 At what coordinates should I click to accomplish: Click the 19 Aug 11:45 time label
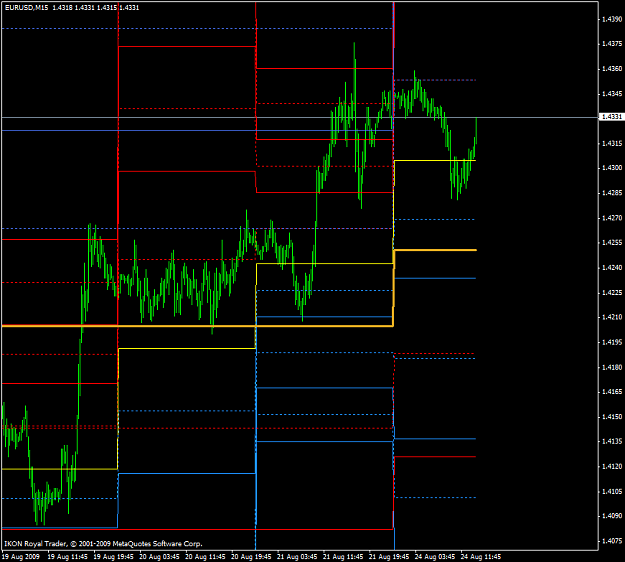pyautogui.click(x=67, y=556)
